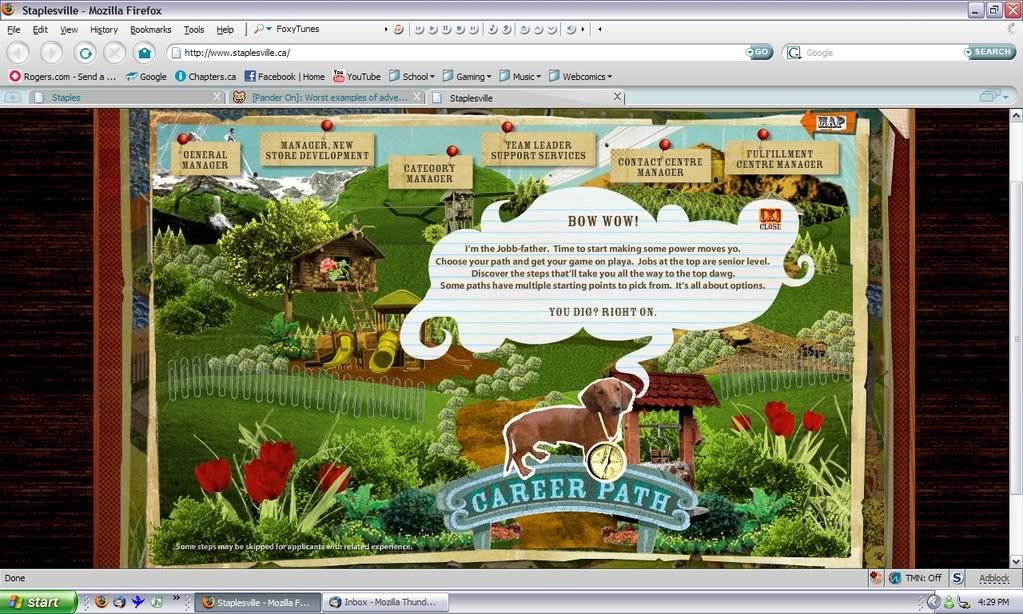
Task: Click FoxyTunes play button
Action: click(433, 29)
